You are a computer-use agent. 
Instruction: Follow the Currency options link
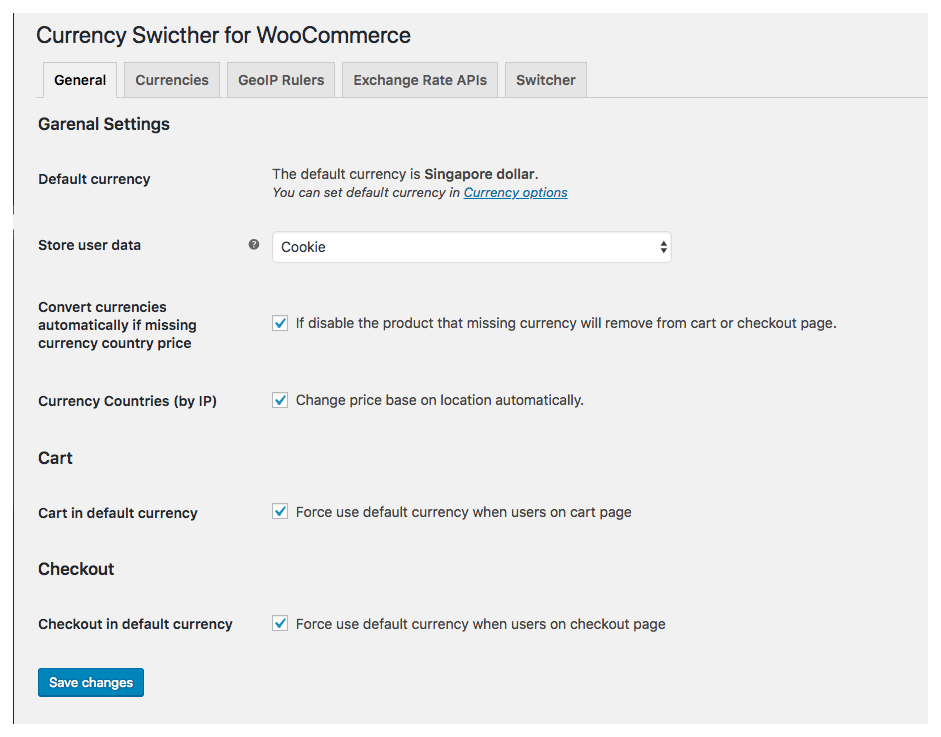(516, 193)
